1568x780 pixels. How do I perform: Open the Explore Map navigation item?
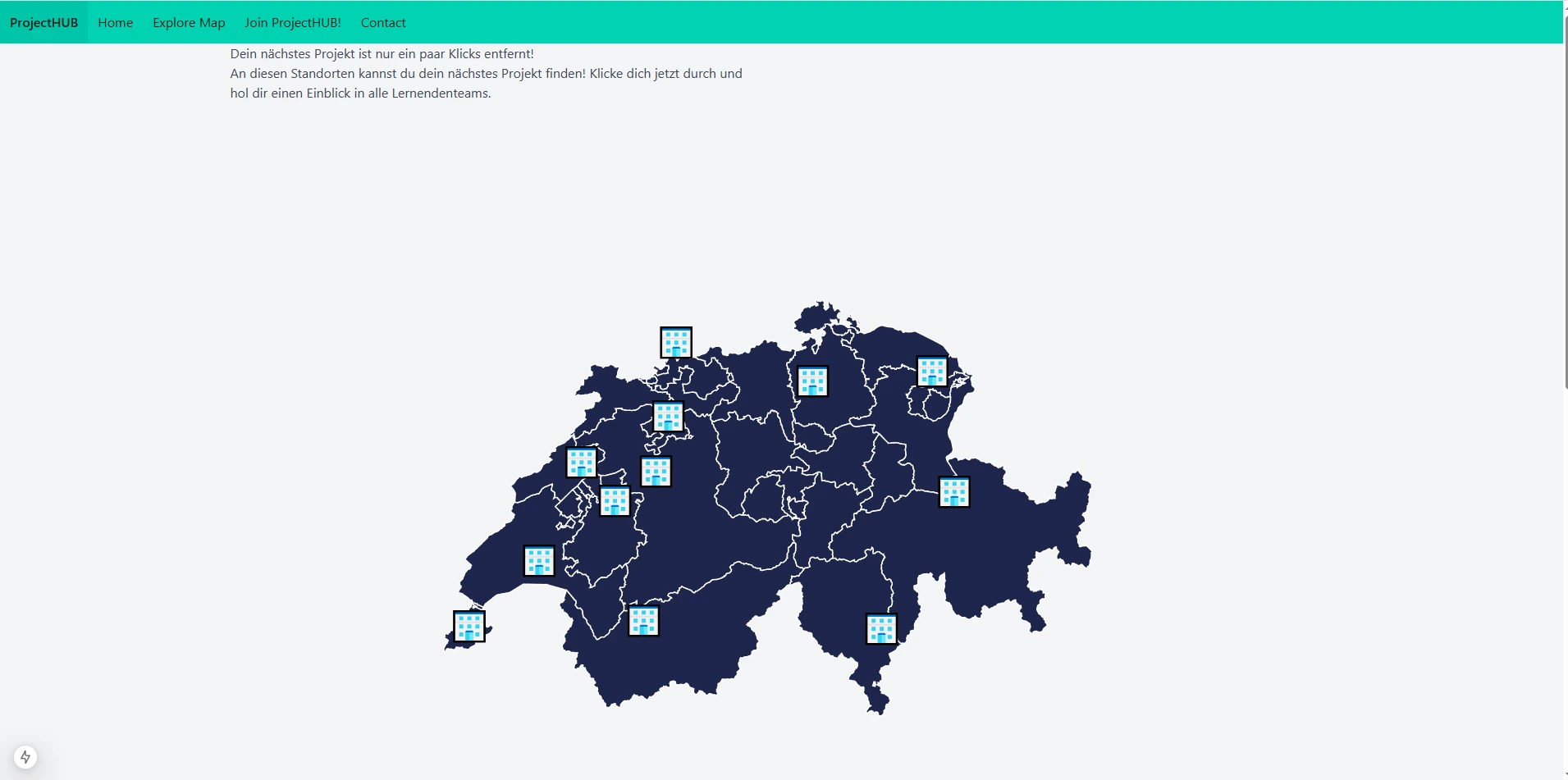point(189,23)
